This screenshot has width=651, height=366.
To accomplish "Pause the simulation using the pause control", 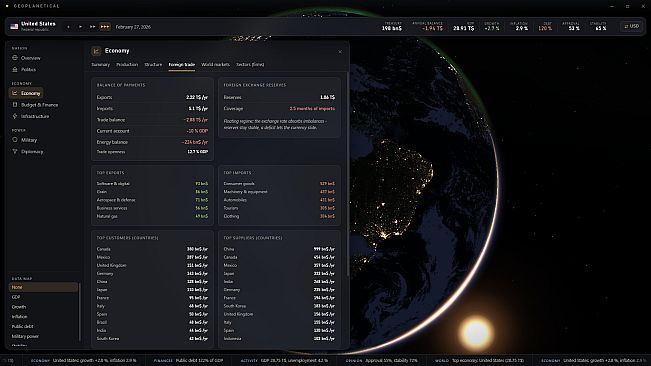I will (x=69, y=27).
